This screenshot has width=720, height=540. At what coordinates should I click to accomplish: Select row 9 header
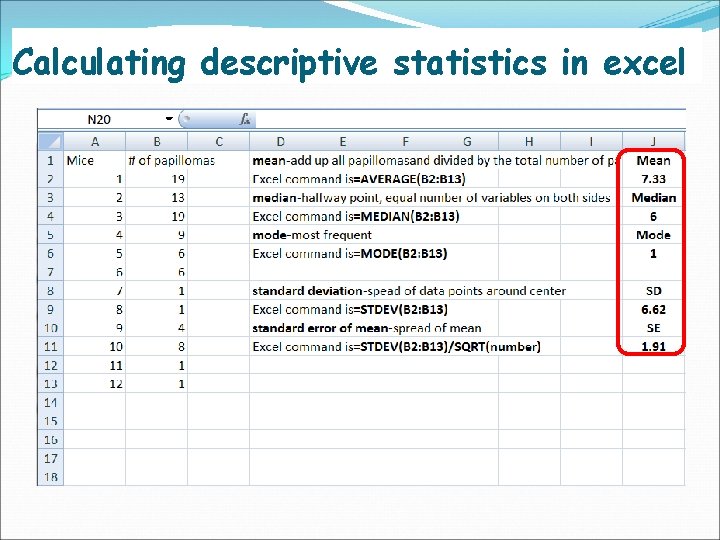[x=51, y=309]
